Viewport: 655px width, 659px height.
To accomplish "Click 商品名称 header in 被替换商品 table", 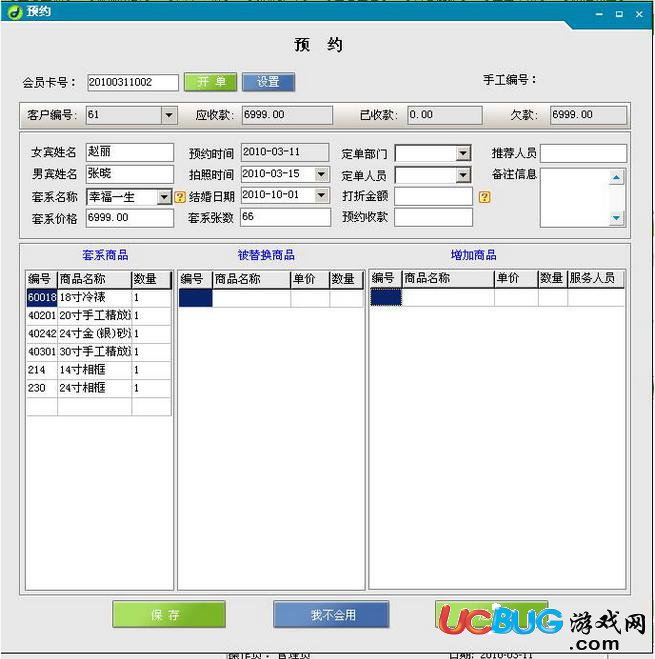I will [x=251, y=279].
